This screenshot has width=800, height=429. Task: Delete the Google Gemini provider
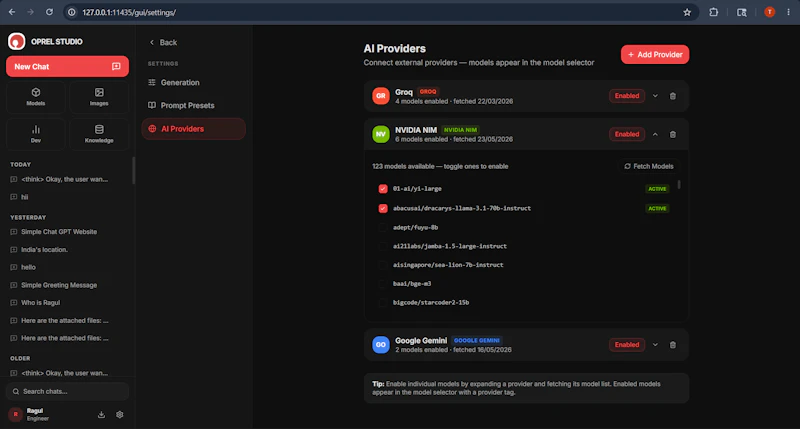[x=672, y=345]
